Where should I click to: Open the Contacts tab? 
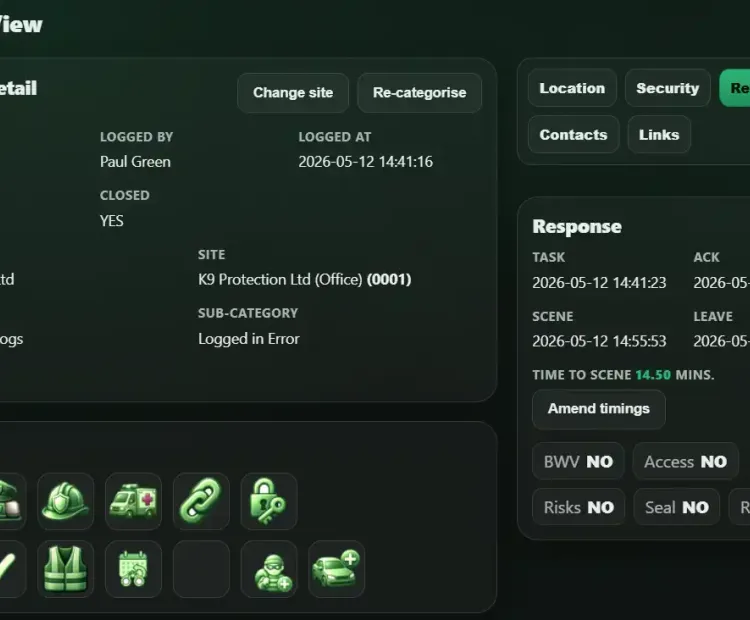pos(573,134)
